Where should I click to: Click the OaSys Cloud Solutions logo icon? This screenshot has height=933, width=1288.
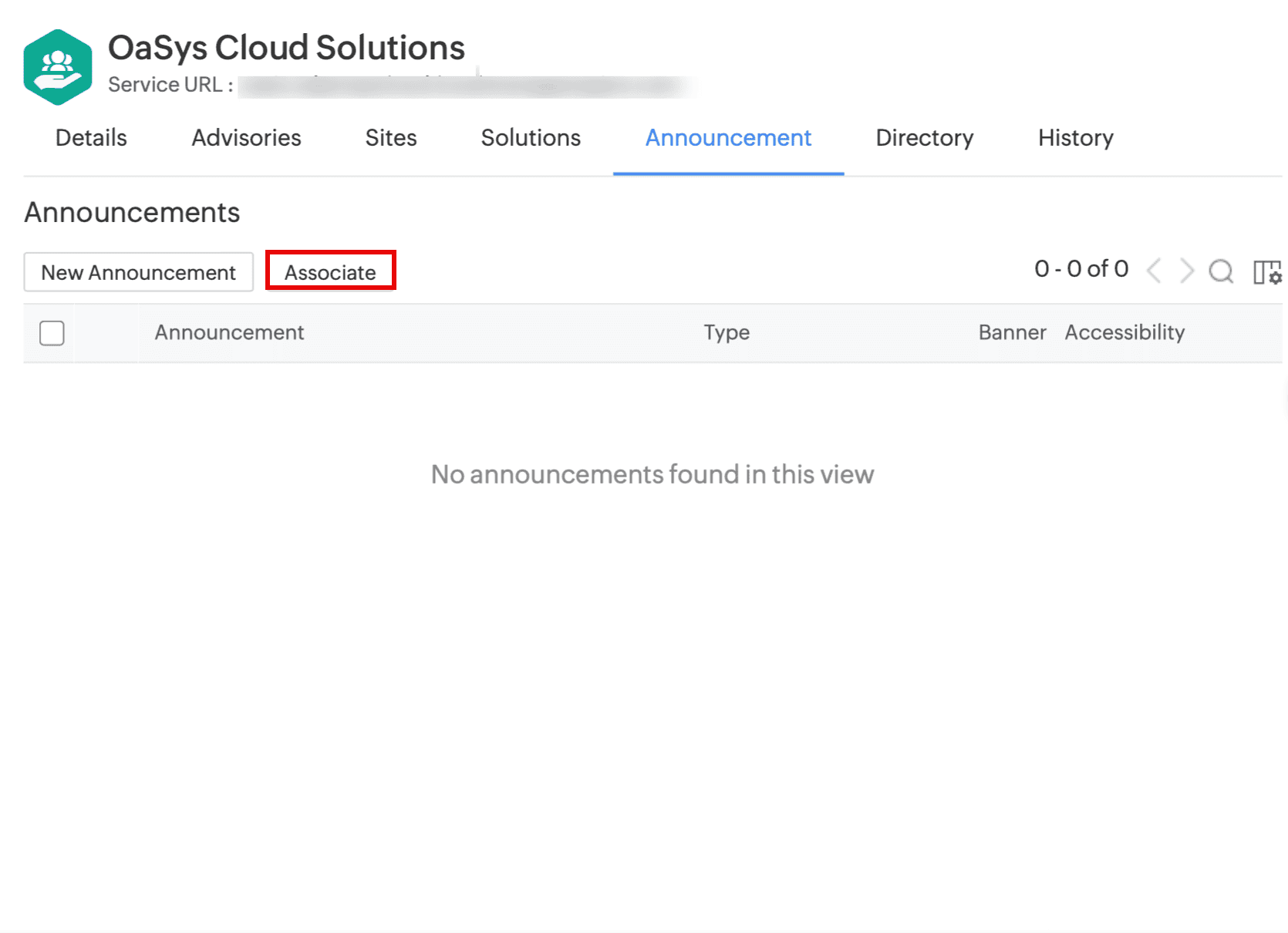(x=58, y=67)
